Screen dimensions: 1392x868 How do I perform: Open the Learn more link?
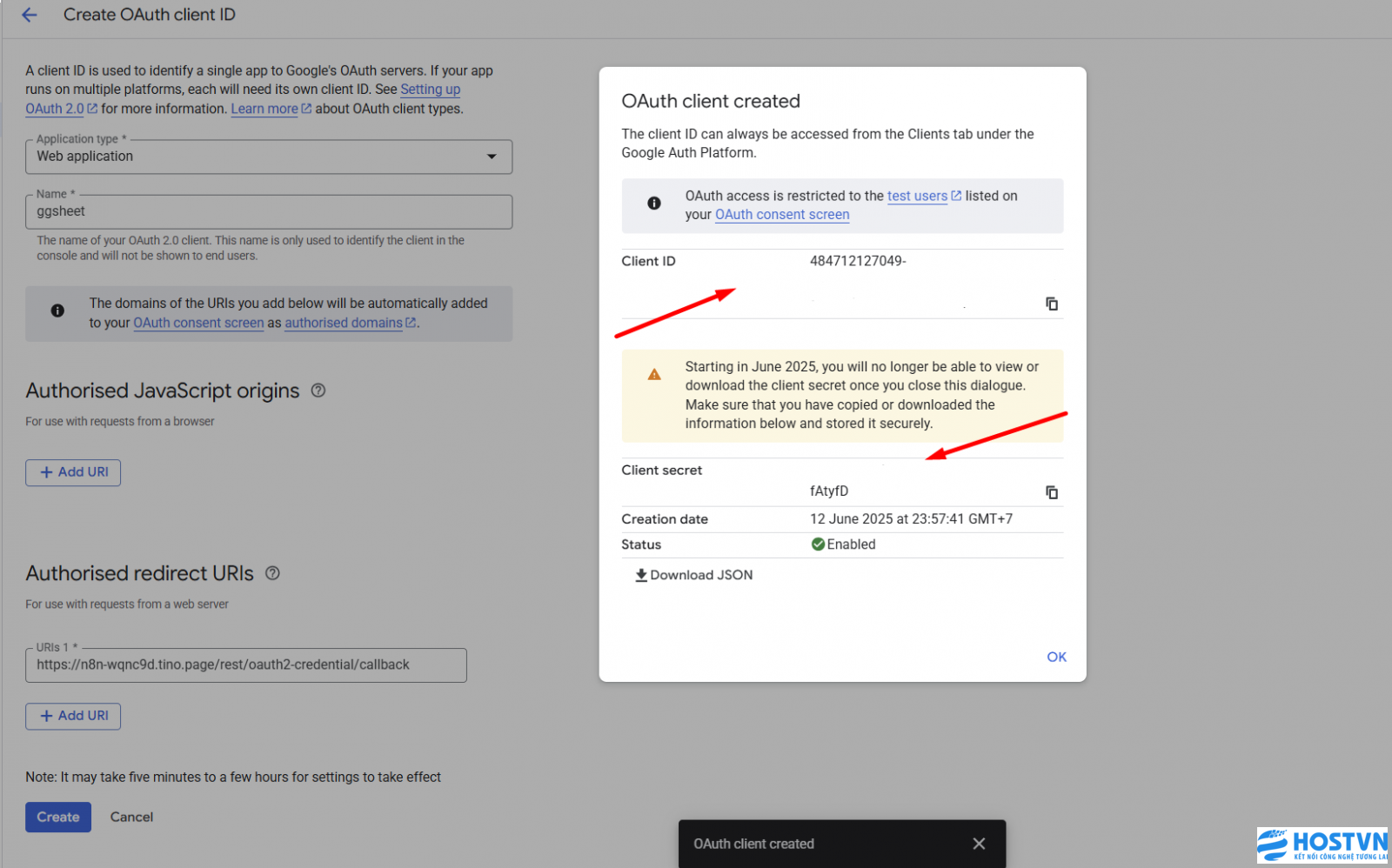[271, 109]
